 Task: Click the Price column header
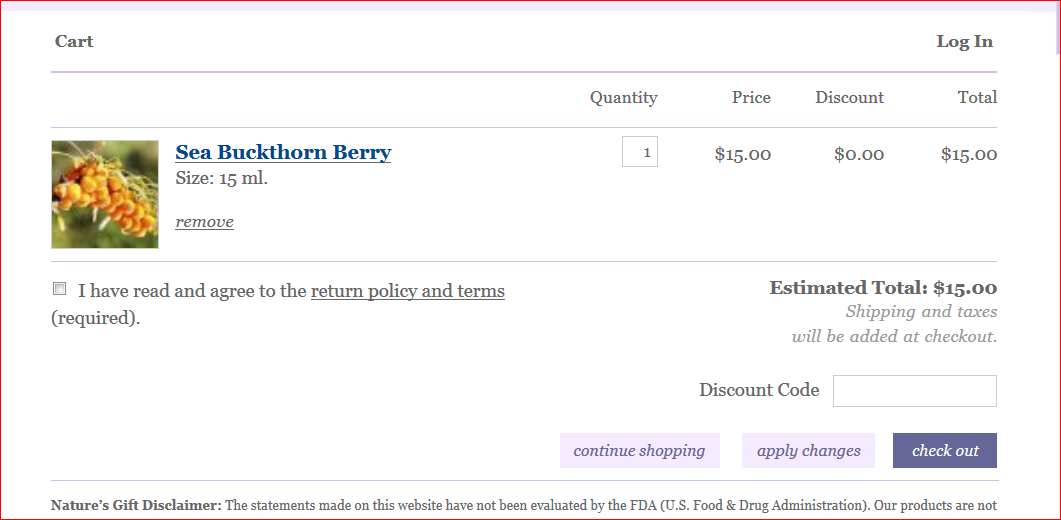pos(751,98)
